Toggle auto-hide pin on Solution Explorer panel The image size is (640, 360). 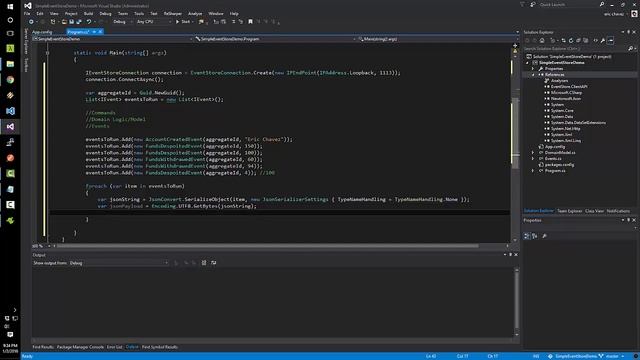[629, 32]
